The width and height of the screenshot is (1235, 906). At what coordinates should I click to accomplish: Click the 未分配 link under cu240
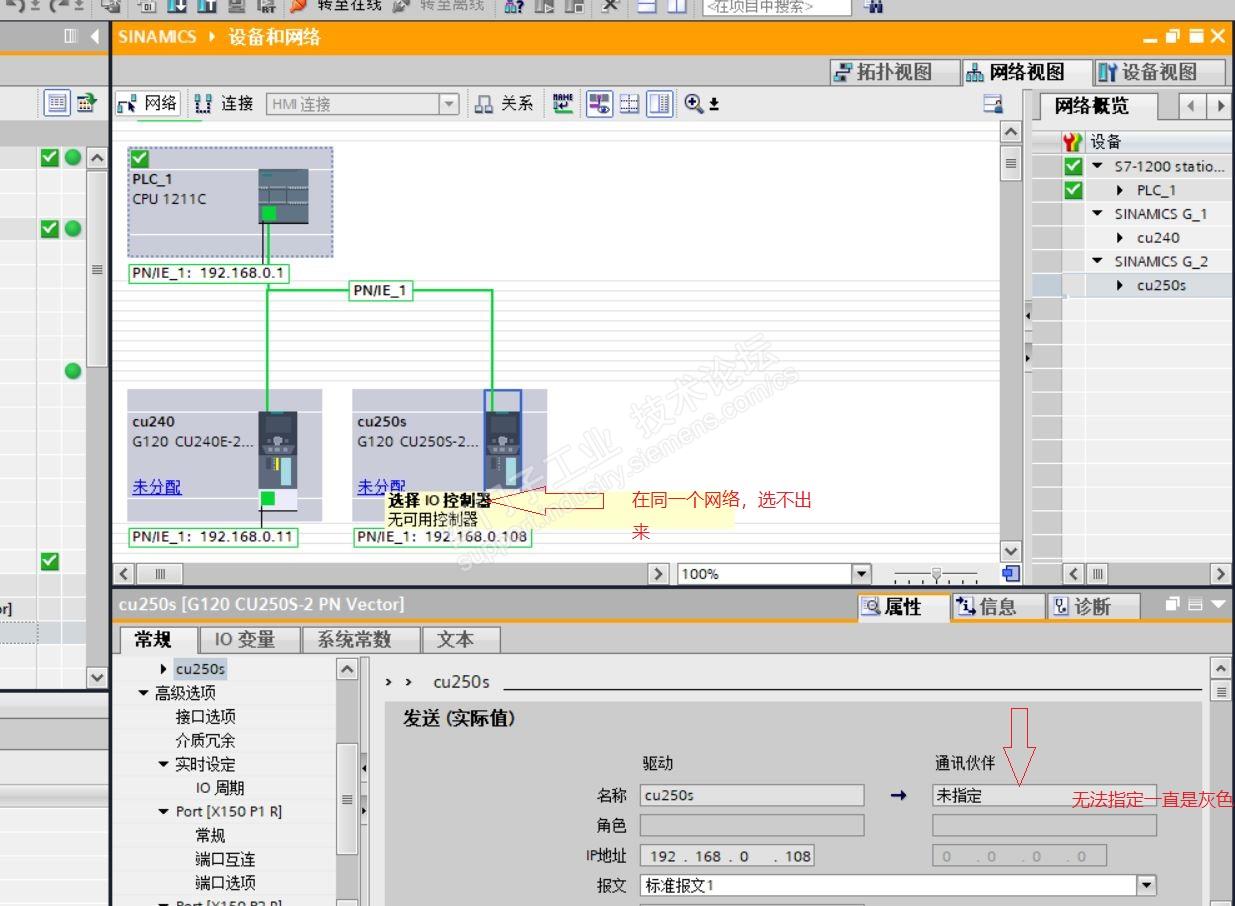157,487
